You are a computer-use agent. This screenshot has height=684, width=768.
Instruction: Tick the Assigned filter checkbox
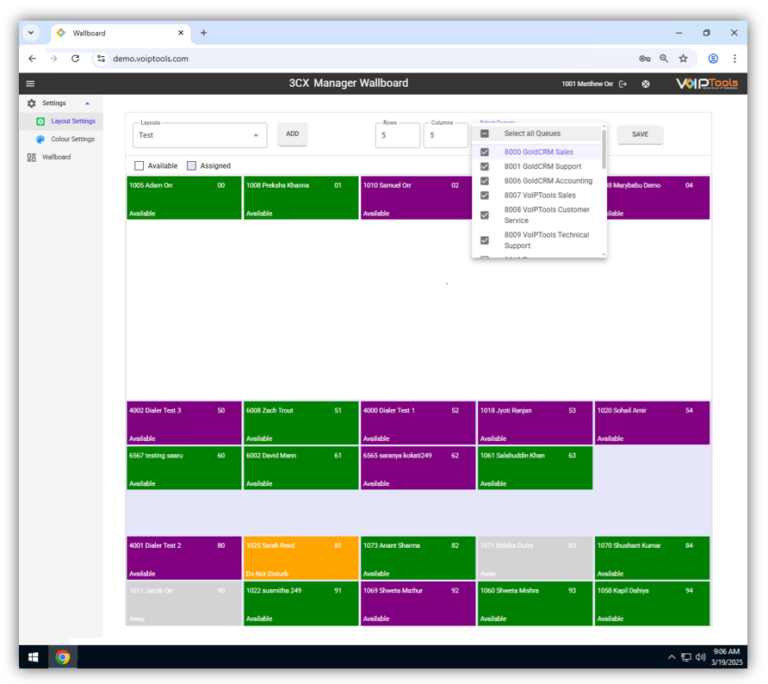click(x=192, y=166)
